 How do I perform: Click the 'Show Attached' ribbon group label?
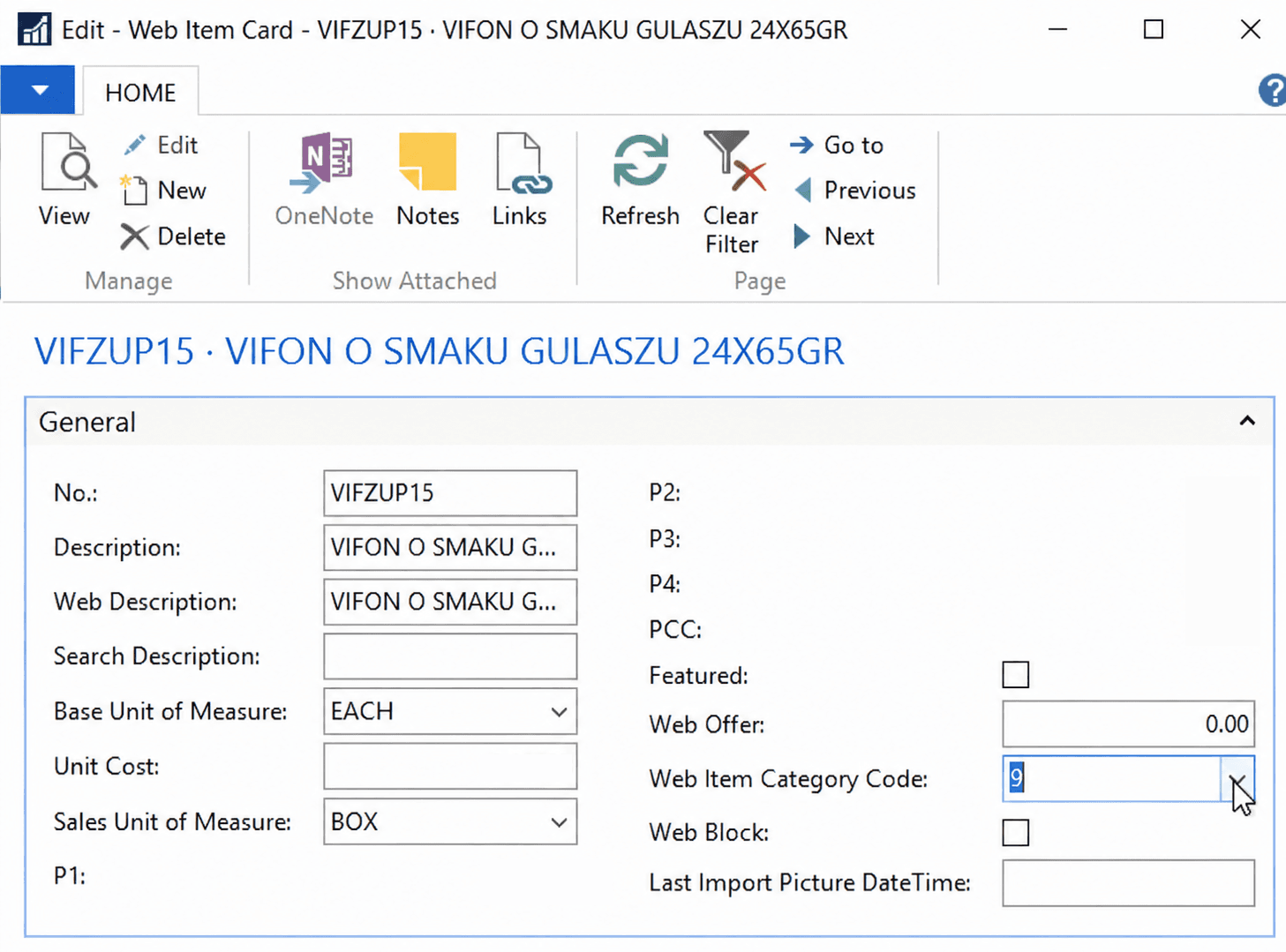tap(415, 281)
